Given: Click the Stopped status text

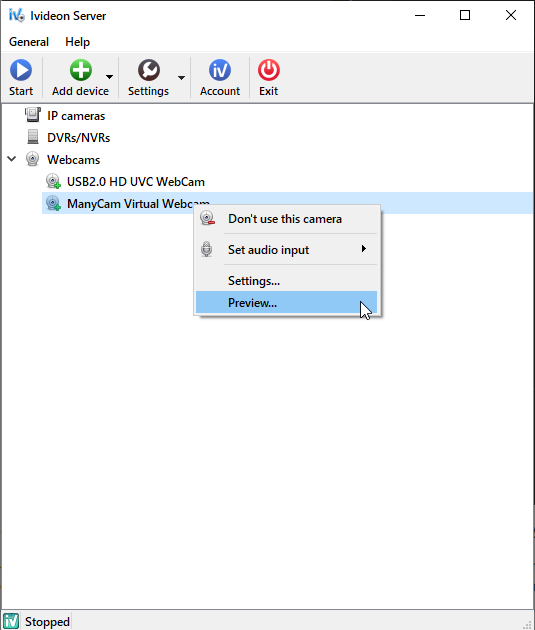Looking at the screenshot, I should [x=47, y=622].
